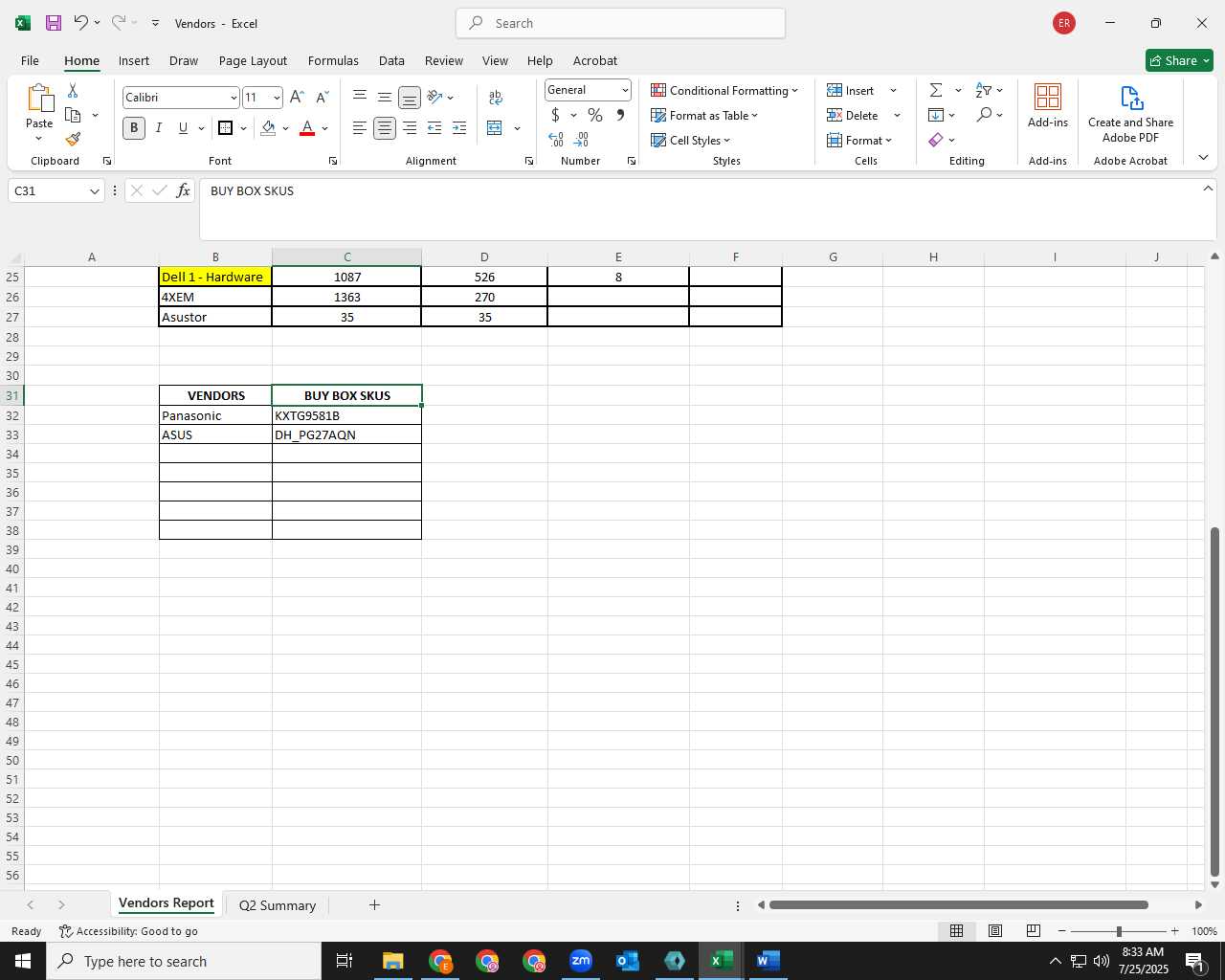Open the Q2 Summary sheet tab
1225x980 pixels.
278,905
